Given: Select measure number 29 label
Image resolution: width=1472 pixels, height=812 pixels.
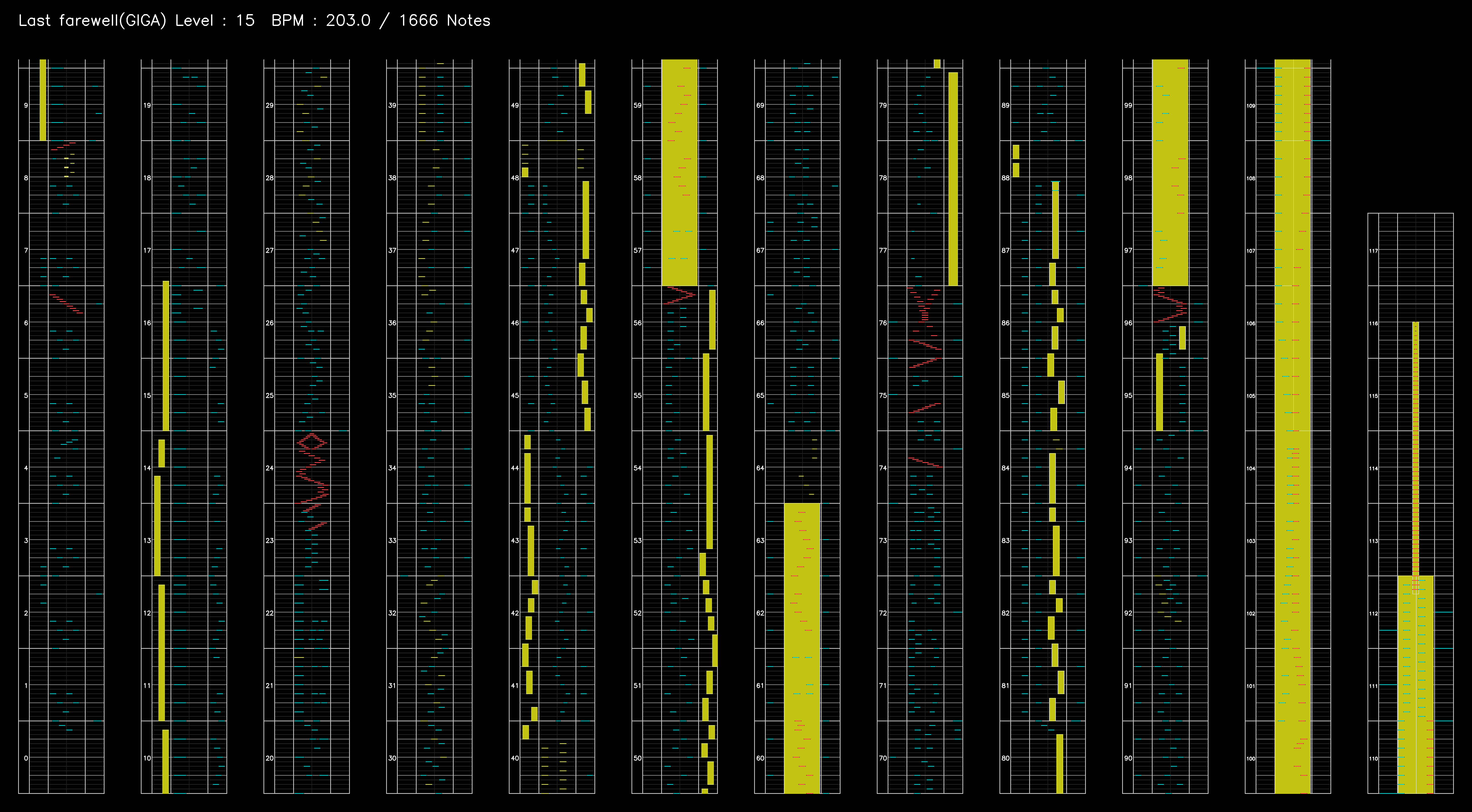Looking at the screenshot, I should (x=270, y=105).
